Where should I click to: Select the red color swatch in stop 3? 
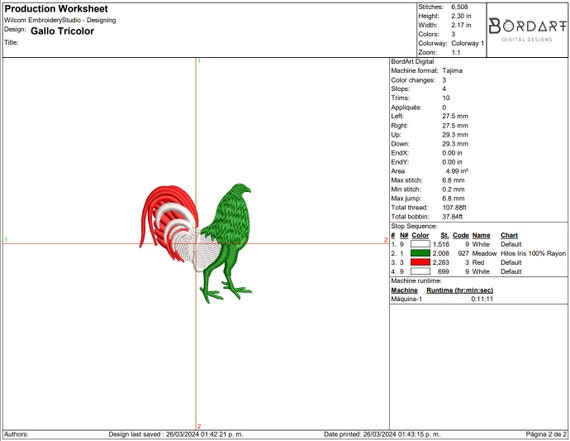coord(420,262)
